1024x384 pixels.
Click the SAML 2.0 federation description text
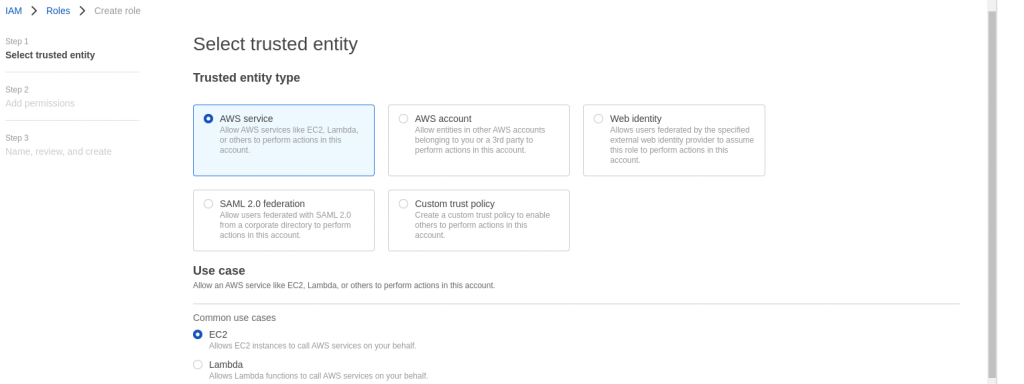(x=285, y=225)
